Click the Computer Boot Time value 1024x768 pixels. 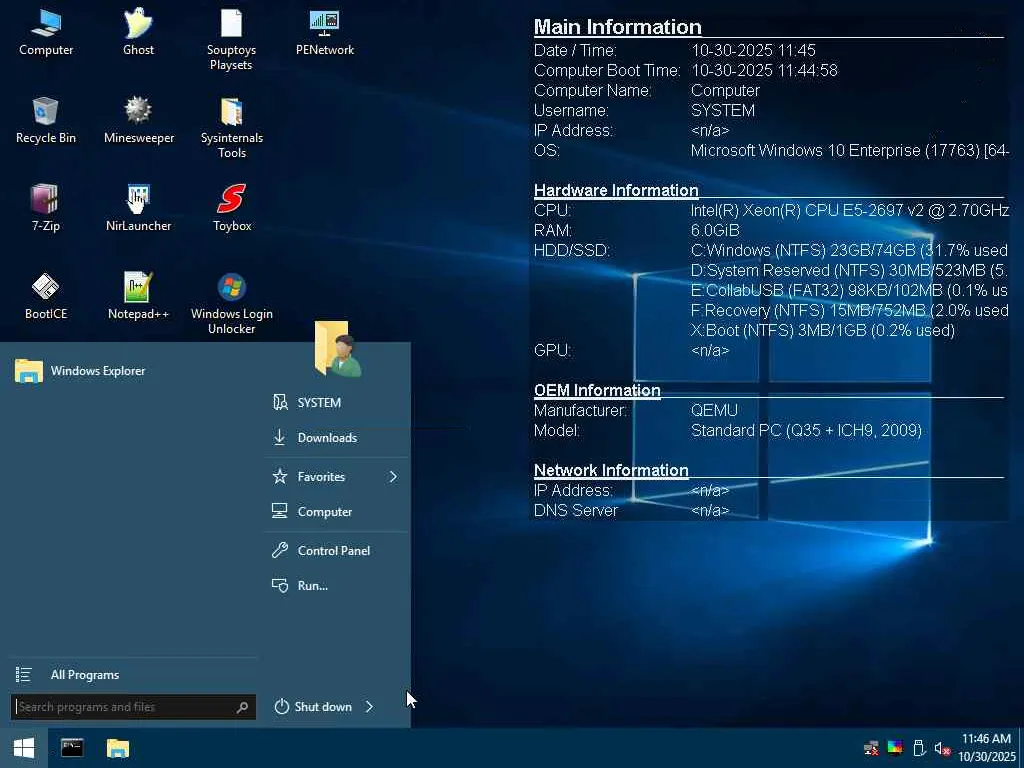(x=764, y=70)
